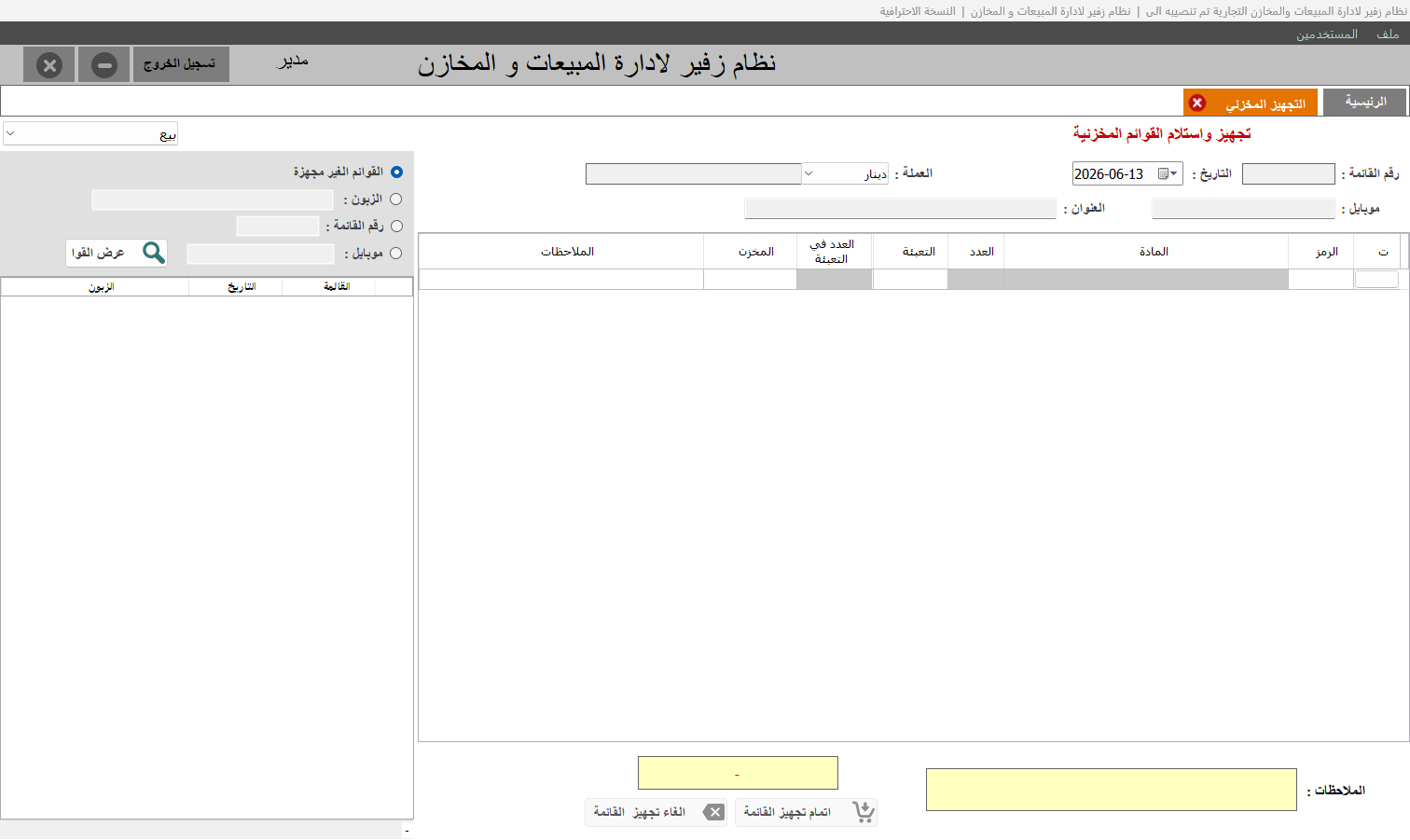Open the بيع type dropdown
The width and height of the screenshot is (1410, 840).
90,133
